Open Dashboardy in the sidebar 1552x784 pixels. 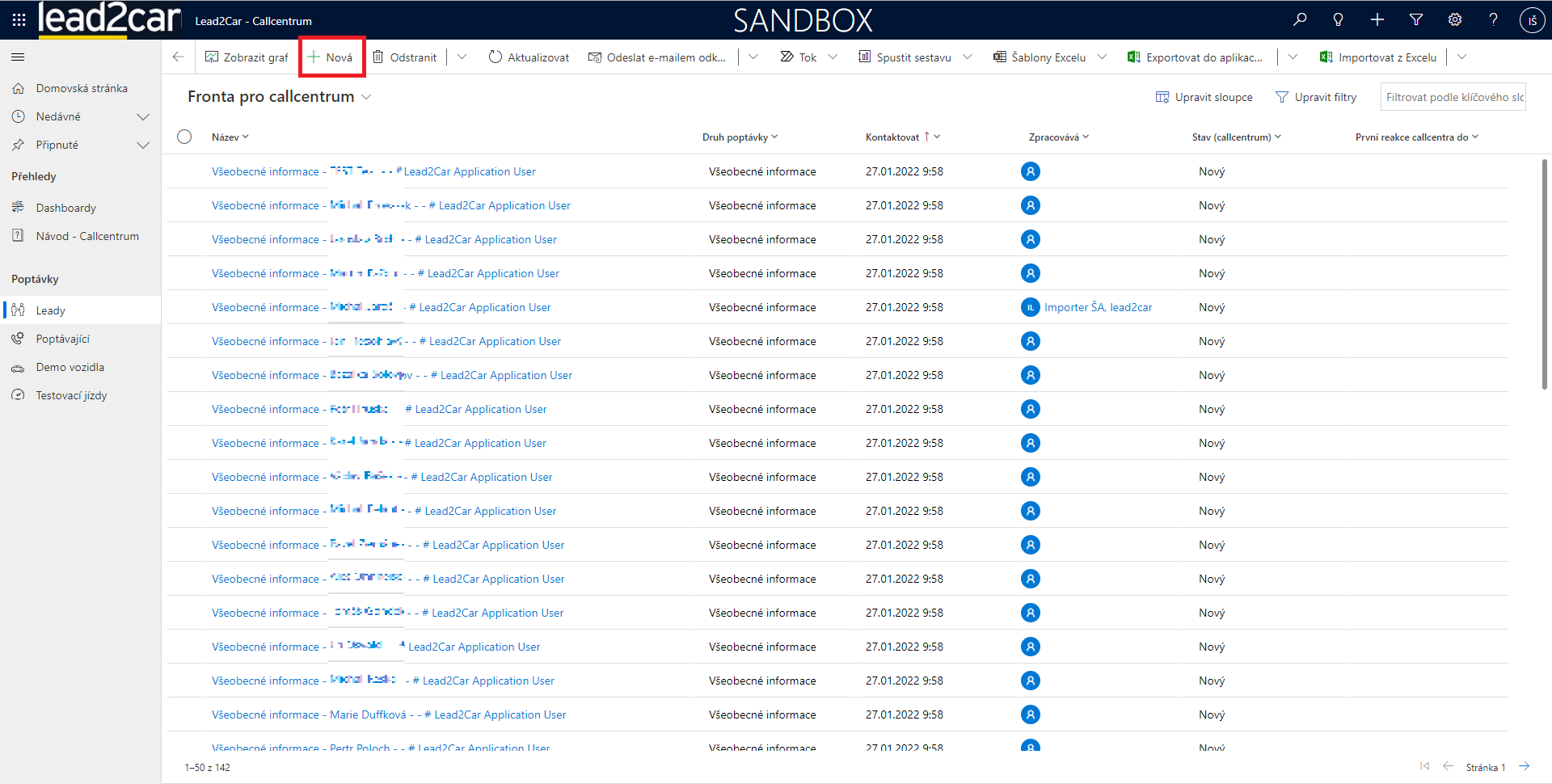click(65, 208)
